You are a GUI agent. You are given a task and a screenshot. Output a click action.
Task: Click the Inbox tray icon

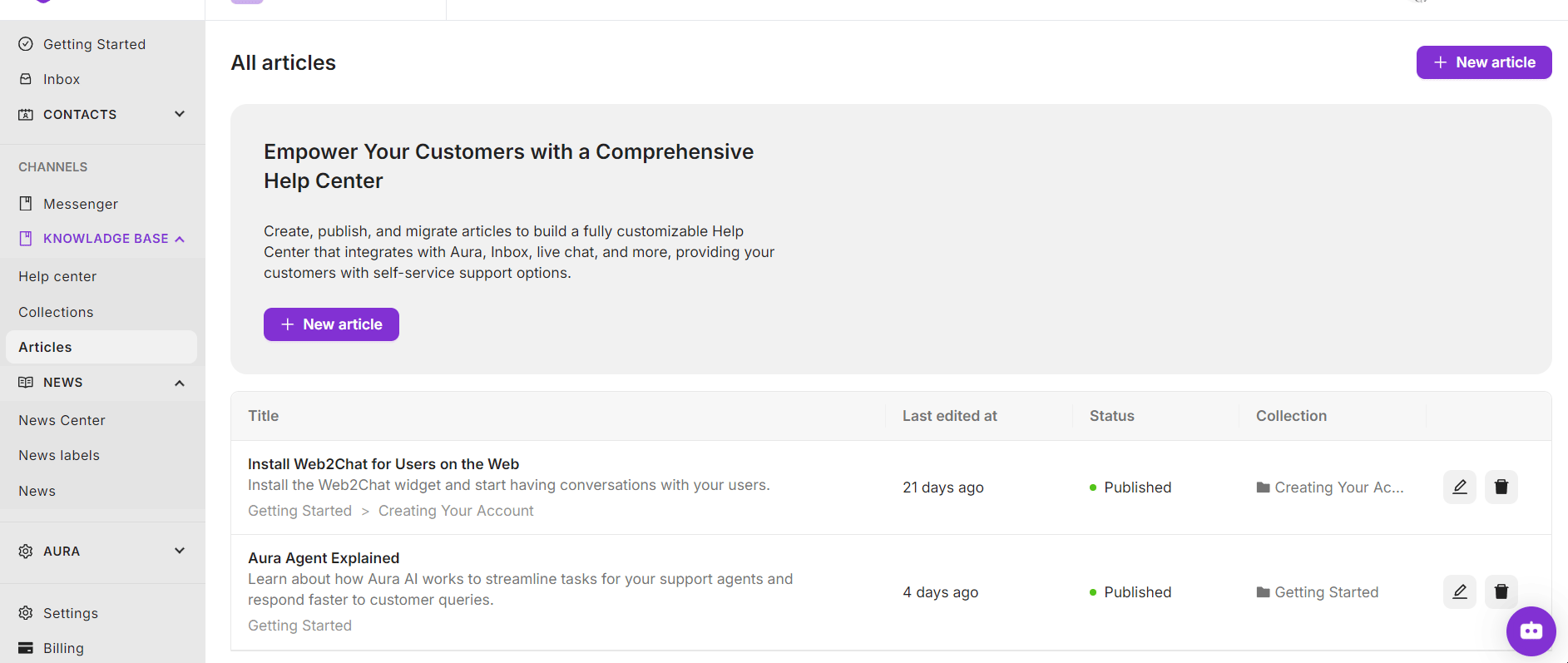26,79
